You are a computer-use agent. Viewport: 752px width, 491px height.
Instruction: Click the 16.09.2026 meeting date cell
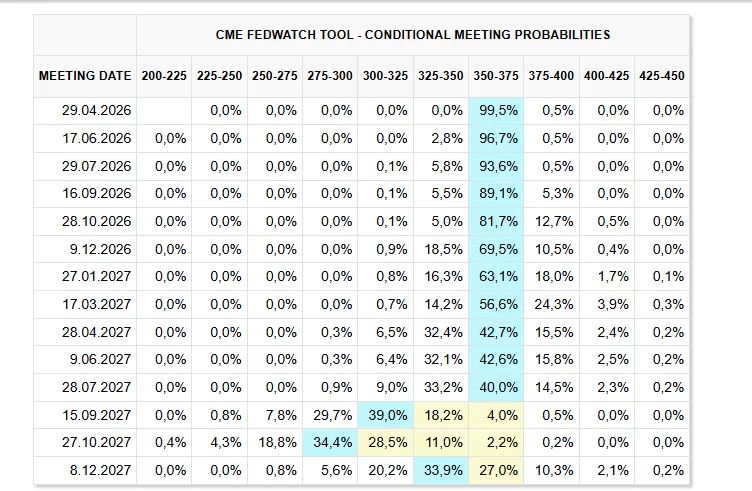(95, 194)
